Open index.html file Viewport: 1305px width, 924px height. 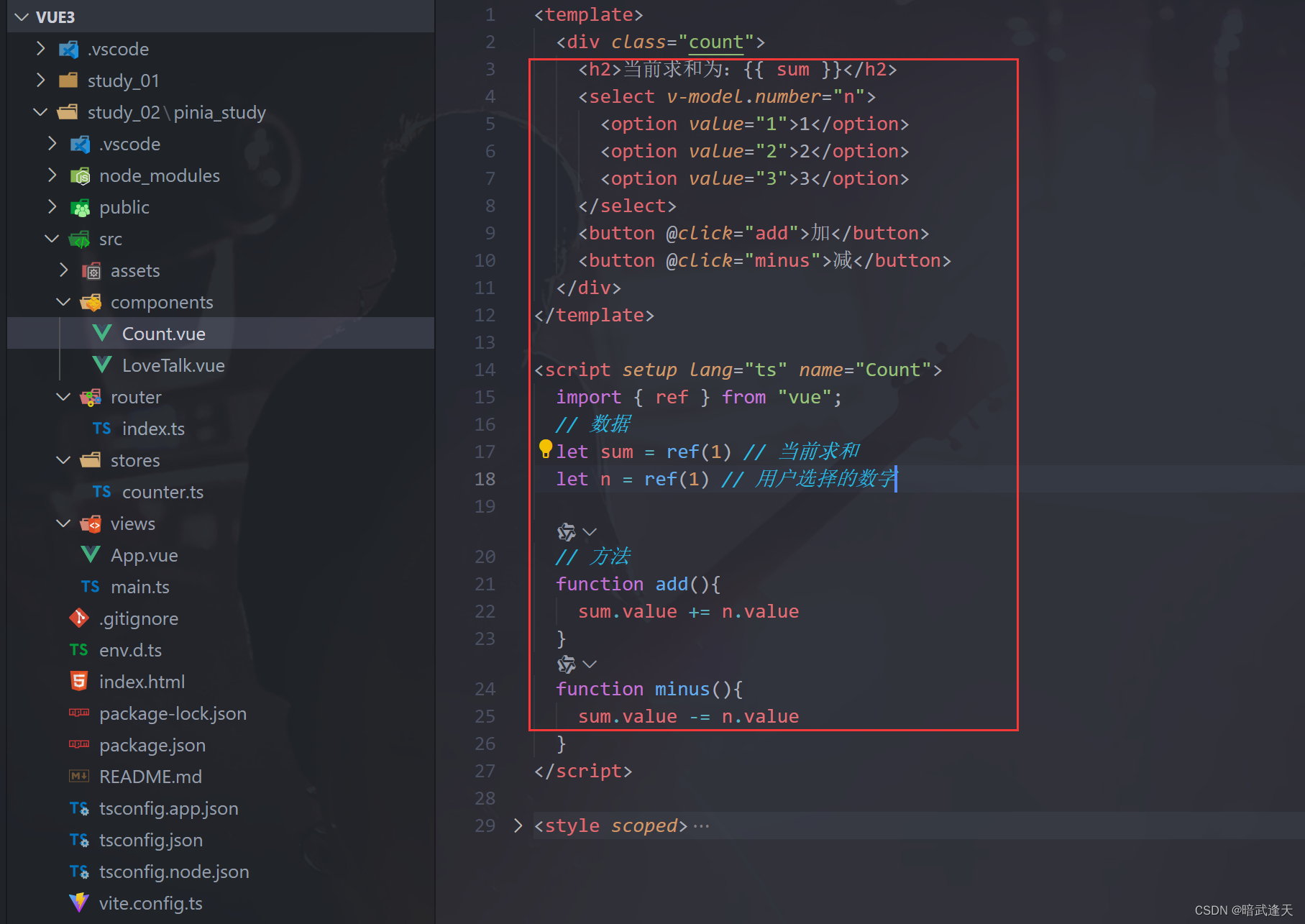click(x=220, y=681)
